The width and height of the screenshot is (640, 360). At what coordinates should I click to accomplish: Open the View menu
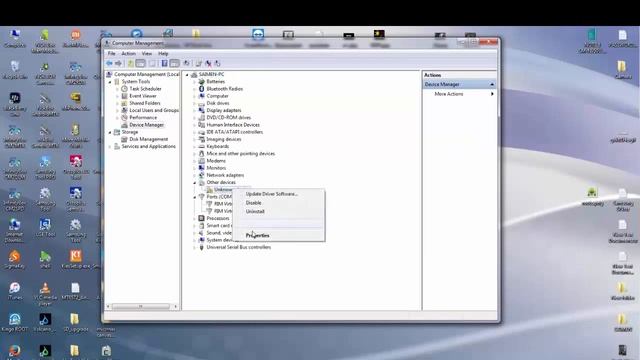[147, 53]
